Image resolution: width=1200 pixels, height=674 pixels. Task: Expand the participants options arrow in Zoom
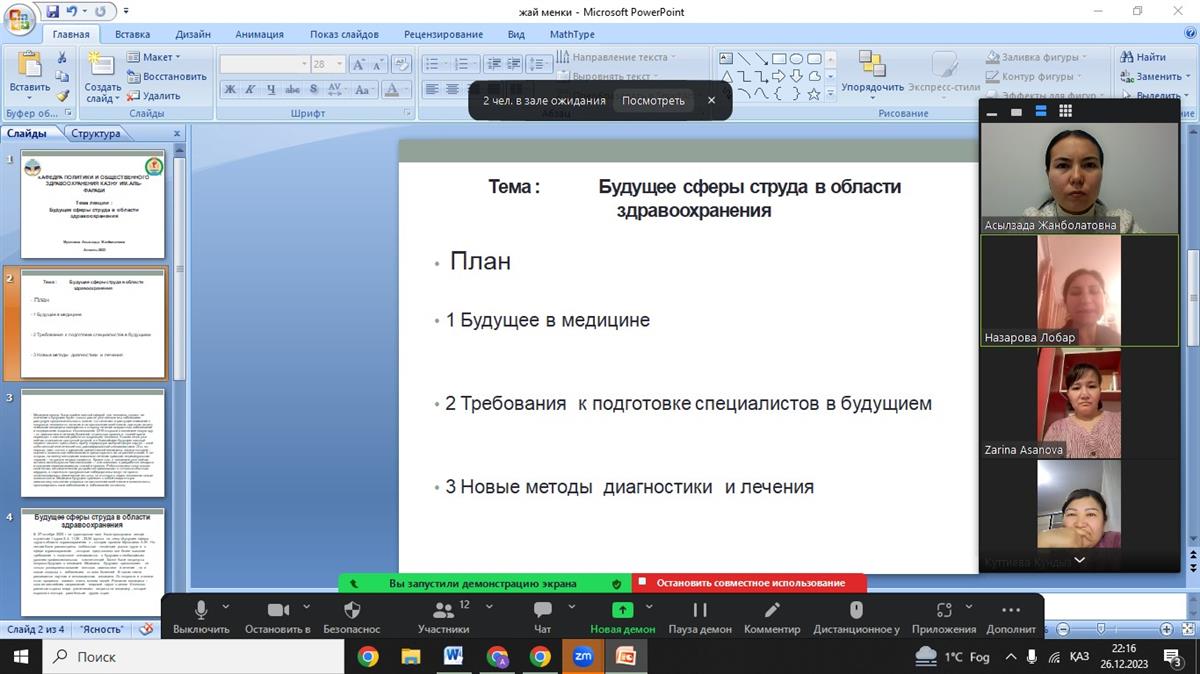[490, 606]
